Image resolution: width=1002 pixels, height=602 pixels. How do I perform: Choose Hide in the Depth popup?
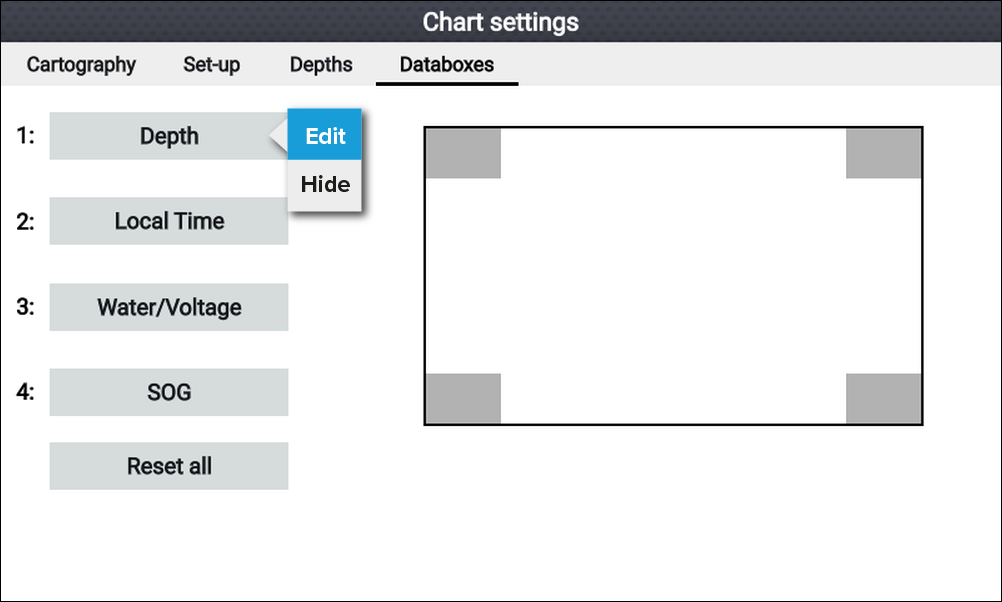[x=325, y=185]
